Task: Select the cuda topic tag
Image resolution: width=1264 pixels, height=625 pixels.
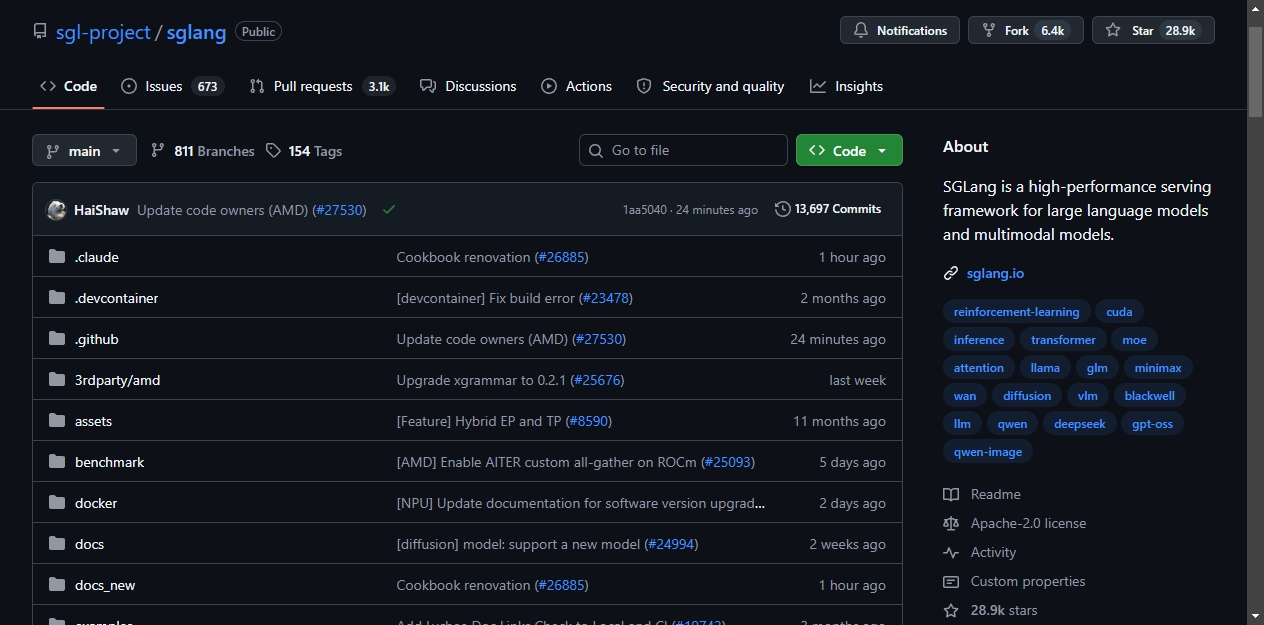Action: point(1119,312)
